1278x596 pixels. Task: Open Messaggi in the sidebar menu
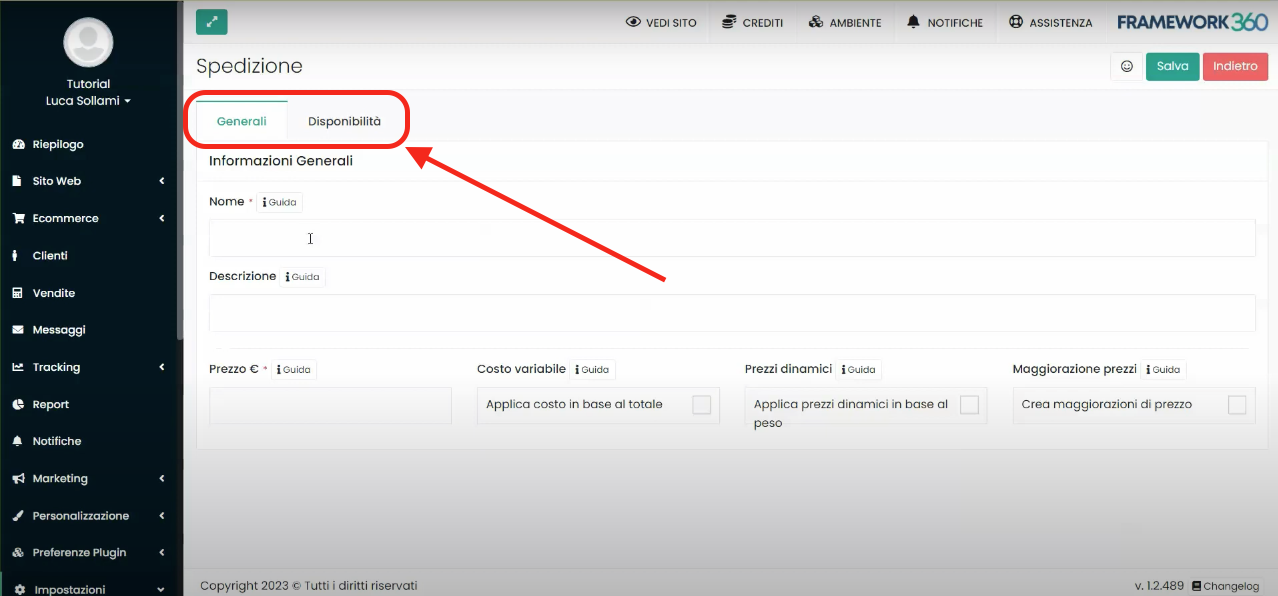tap(59, 330)
